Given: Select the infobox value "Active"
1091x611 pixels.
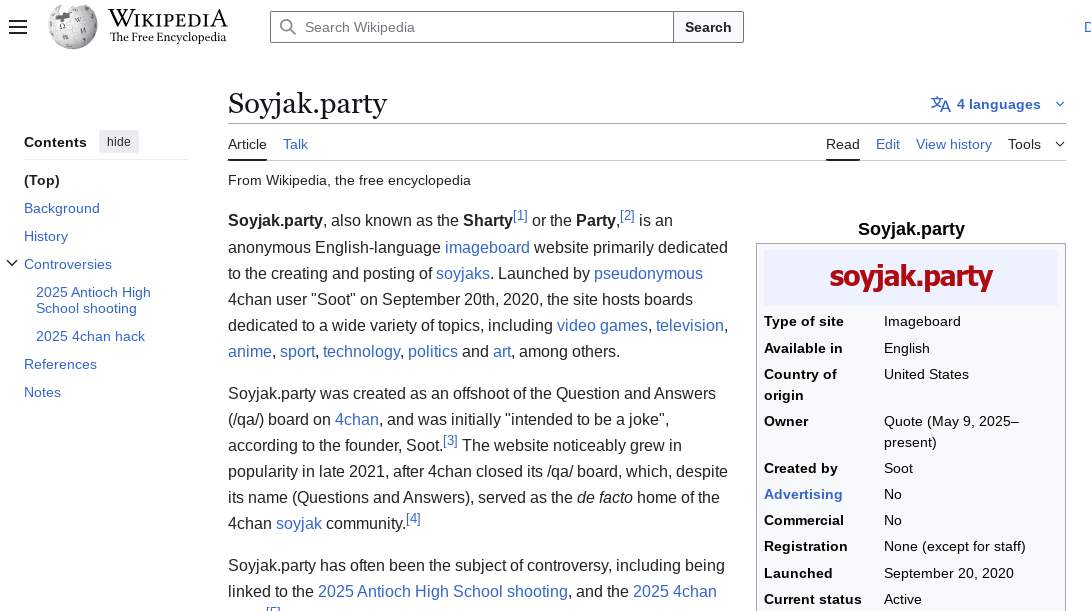Looking at the screenshot, I should tap(902, 599).
